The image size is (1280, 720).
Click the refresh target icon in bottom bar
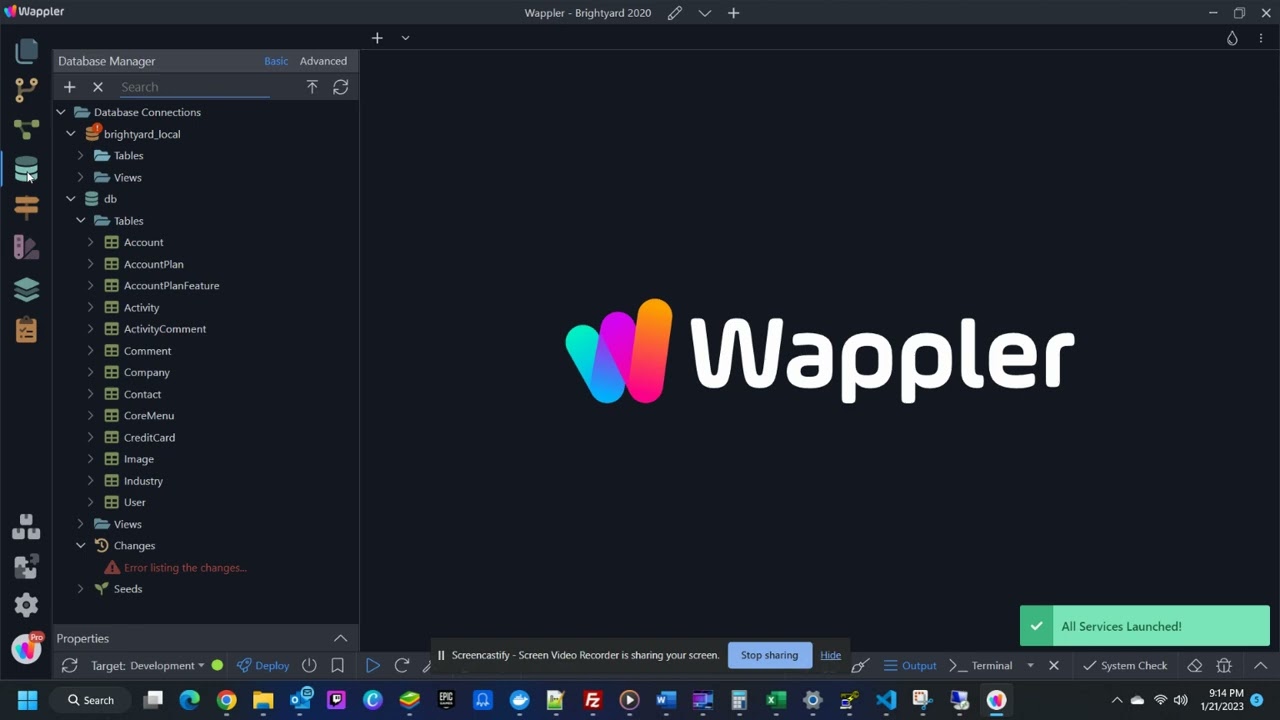click(69, 666)
